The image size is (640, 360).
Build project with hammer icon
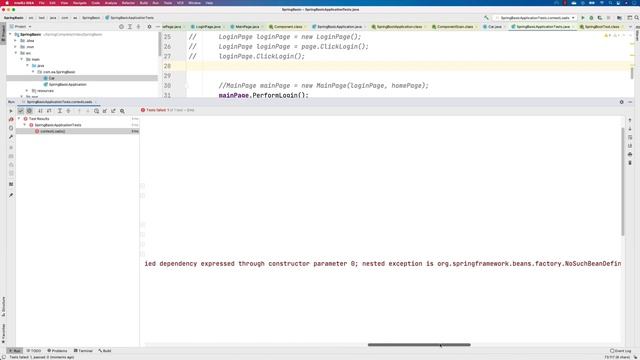486,18
